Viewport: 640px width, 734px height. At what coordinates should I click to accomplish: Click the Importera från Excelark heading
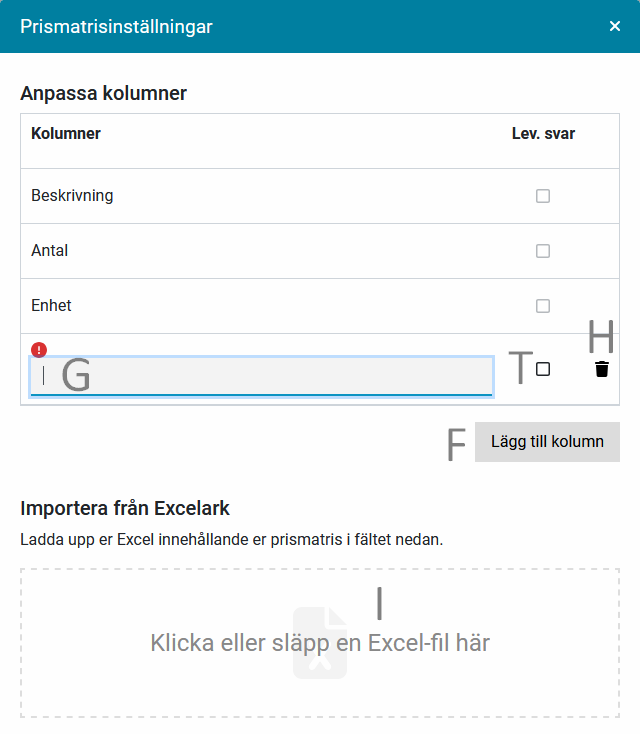pyautogui.click(x=125, y=509)
